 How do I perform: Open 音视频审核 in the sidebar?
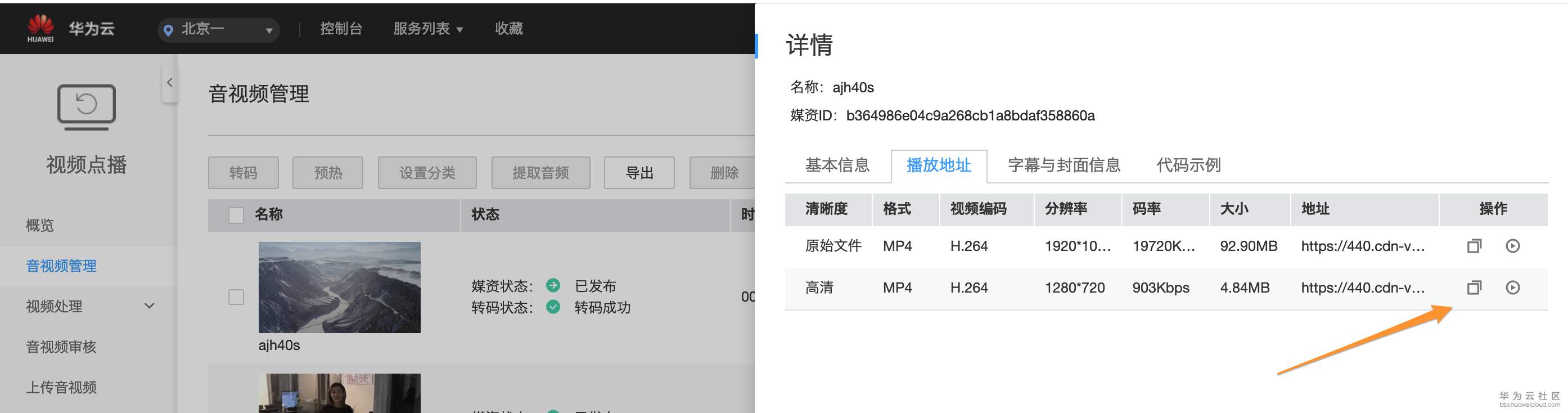tap(61, 347)
